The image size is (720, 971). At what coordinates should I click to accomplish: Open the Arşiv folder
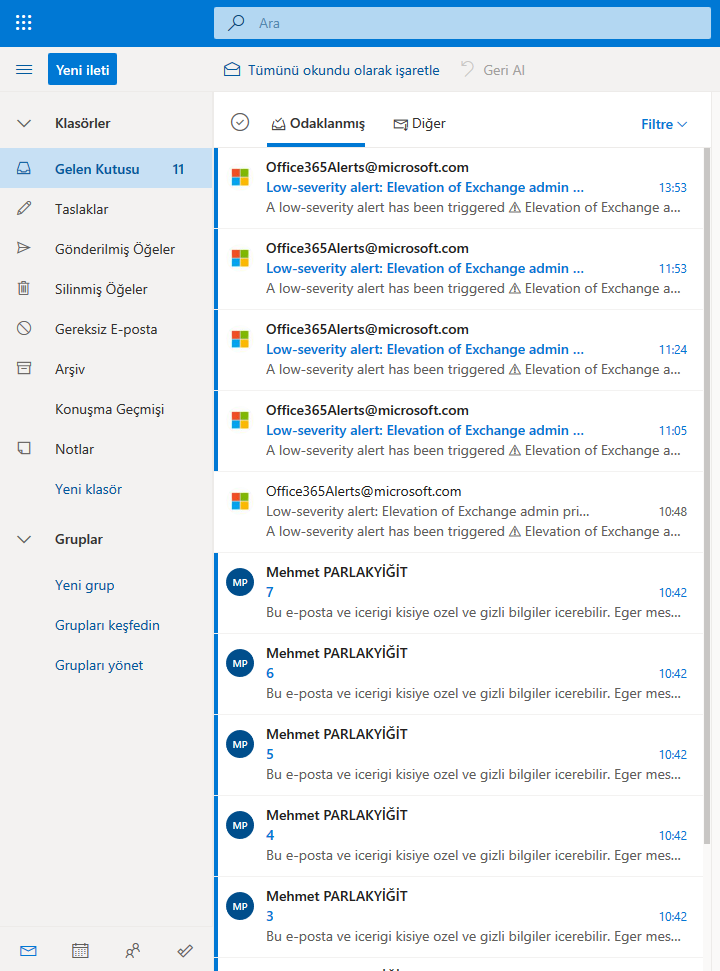(70, 369)
